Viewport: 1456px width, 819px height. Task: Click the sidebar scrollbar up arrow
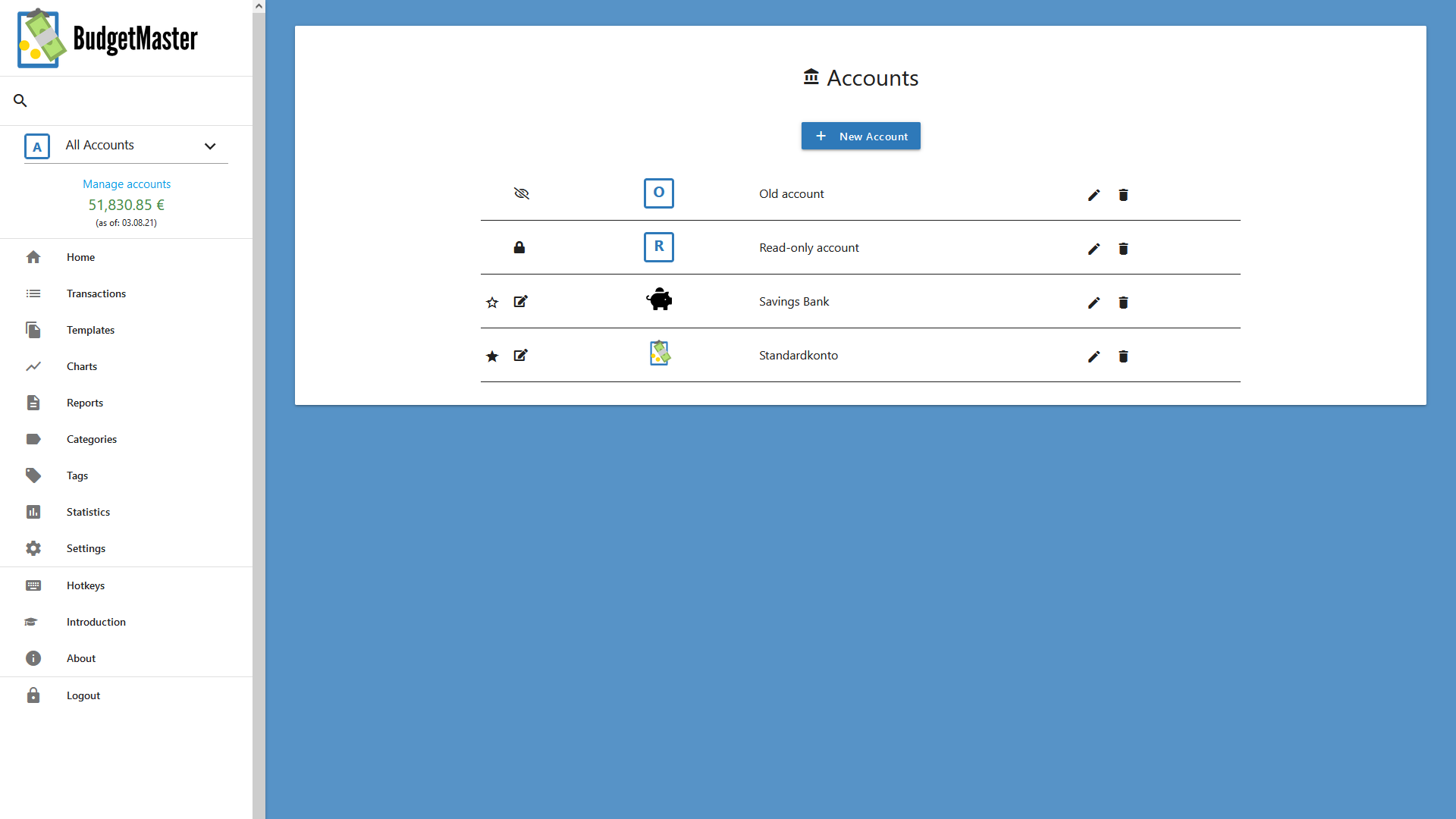tap(259, 6)
